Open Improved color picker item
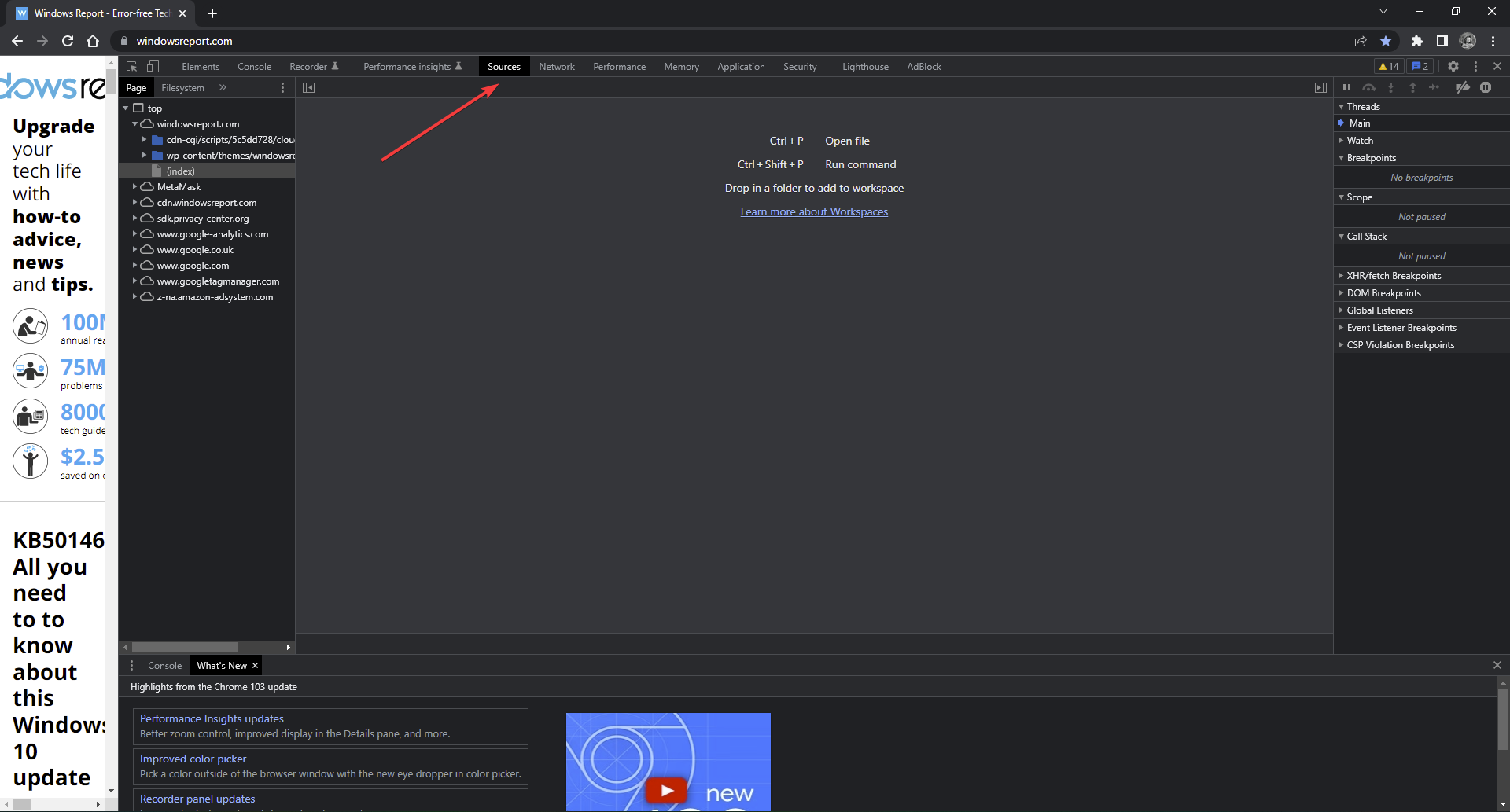 click(x=330, y=766)
